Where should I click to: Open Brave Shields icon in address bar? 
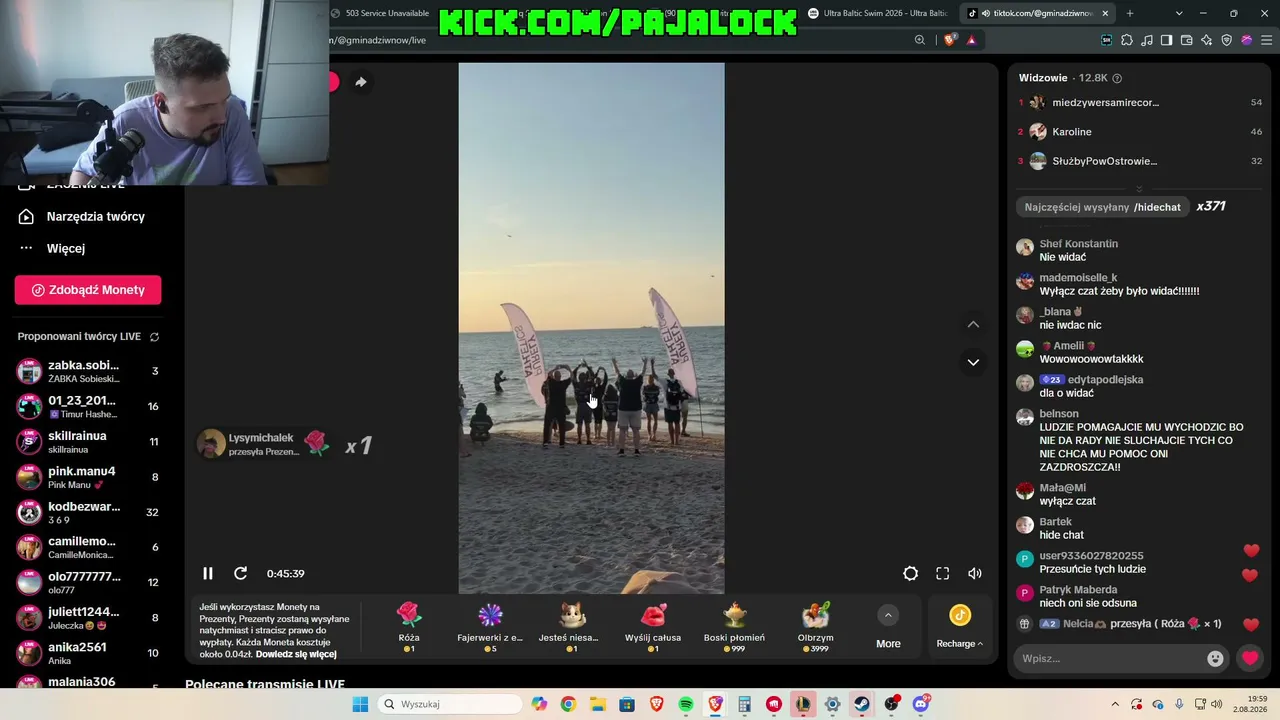click(x=950, y=40)
